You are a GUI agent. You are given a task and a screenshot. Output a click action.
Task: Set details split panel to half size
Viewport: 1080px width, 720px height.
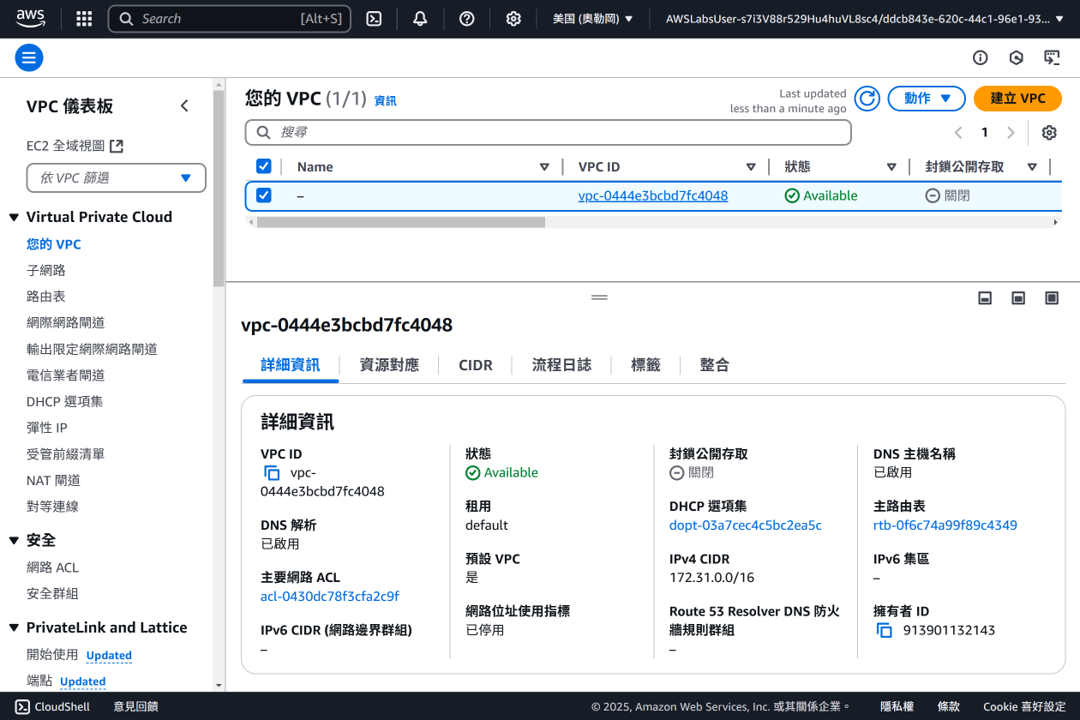coord(1018,298)
